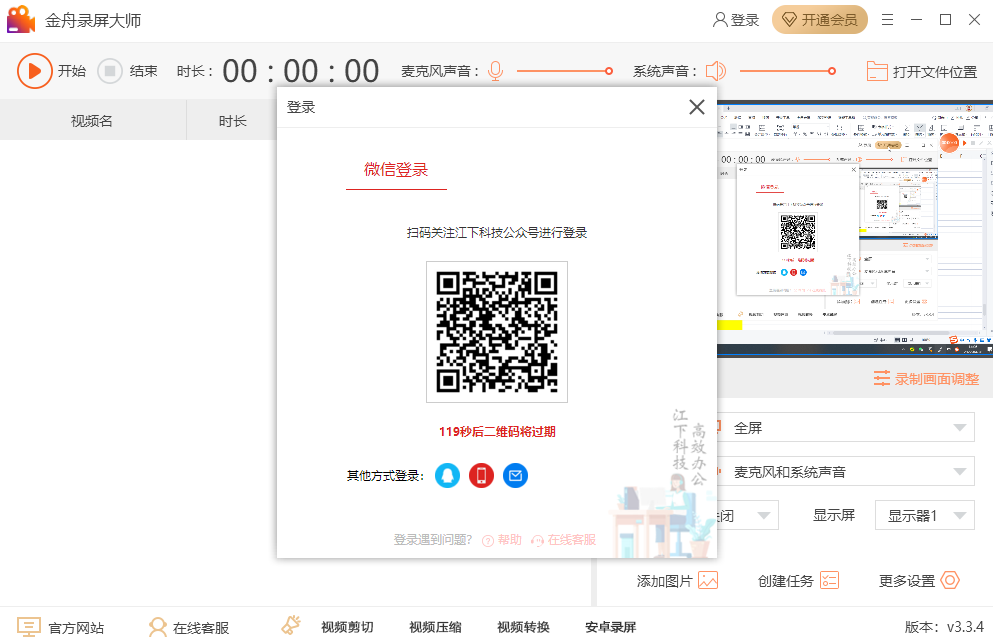Adjust the microphone volume slider
993x644 pixels.
[x=608, y=71]
